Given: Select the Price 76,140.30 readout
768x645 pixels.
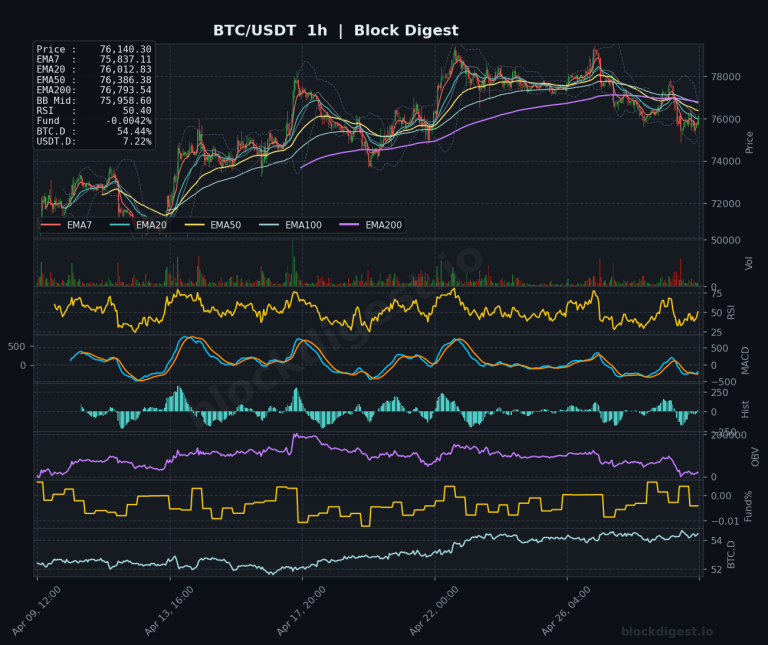Looking at the screenshot, I should click(x=94, y=49).
